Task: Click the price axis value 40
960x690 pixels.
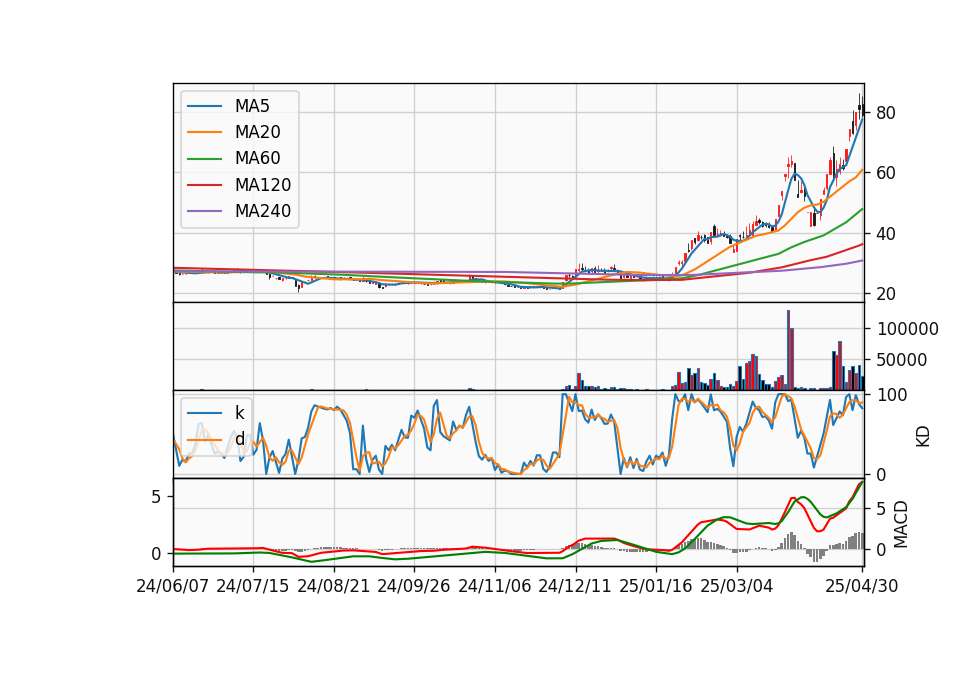Action: (x=886, y=234)
